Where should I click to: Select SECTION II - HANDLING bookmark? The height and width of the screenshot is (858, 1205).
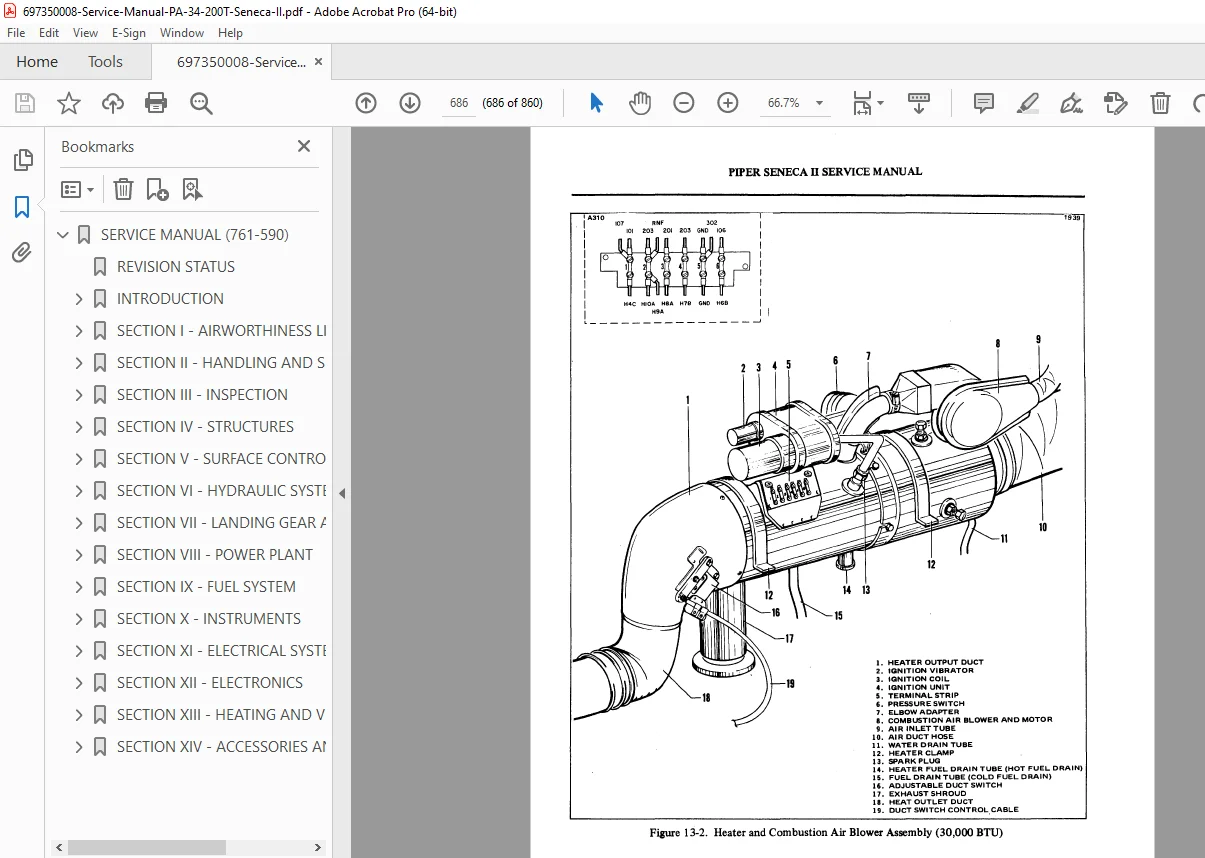click(x=221, y=363)
